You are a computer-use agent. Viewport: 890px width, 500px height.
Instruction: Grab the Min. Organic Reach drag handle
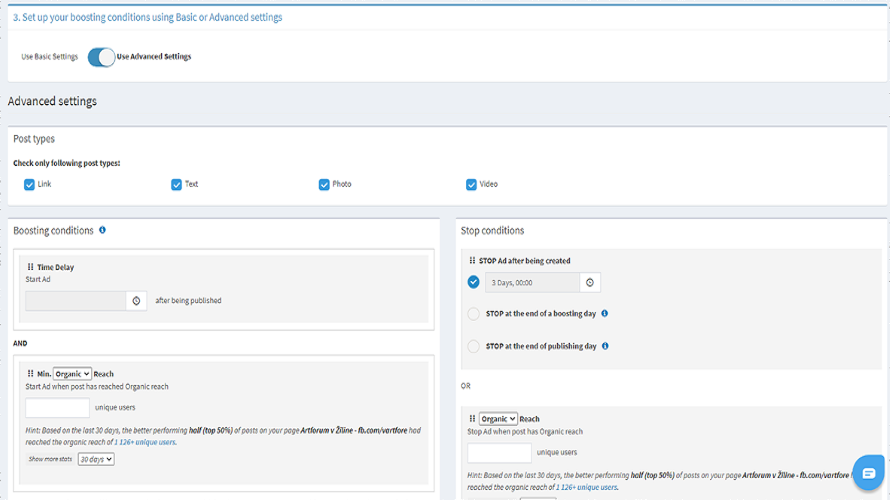[x=30, y=373]
